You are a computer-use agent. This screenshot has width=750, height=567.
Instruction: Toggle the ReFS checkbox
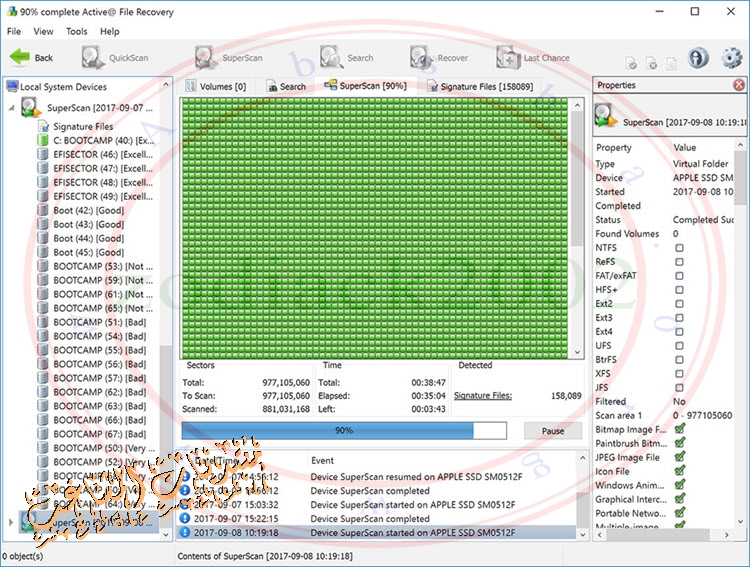point(679,262)
